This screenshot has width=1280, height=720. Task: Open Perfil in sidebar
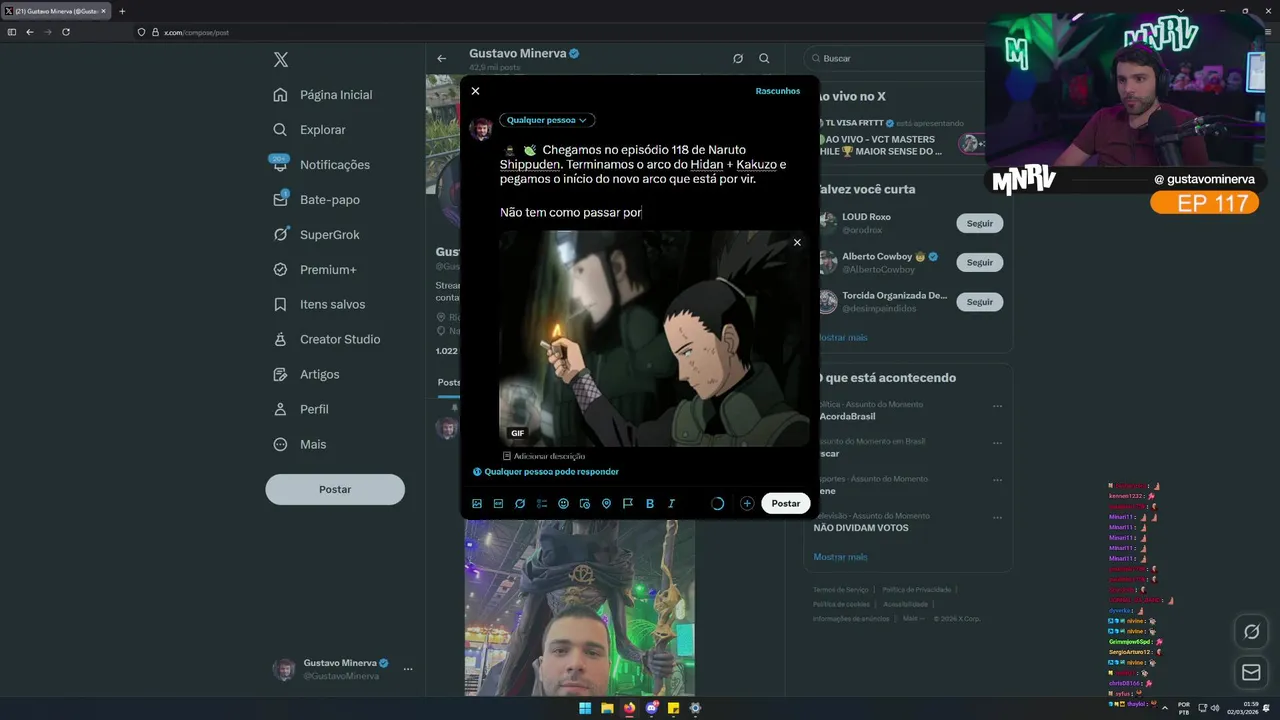300,410
